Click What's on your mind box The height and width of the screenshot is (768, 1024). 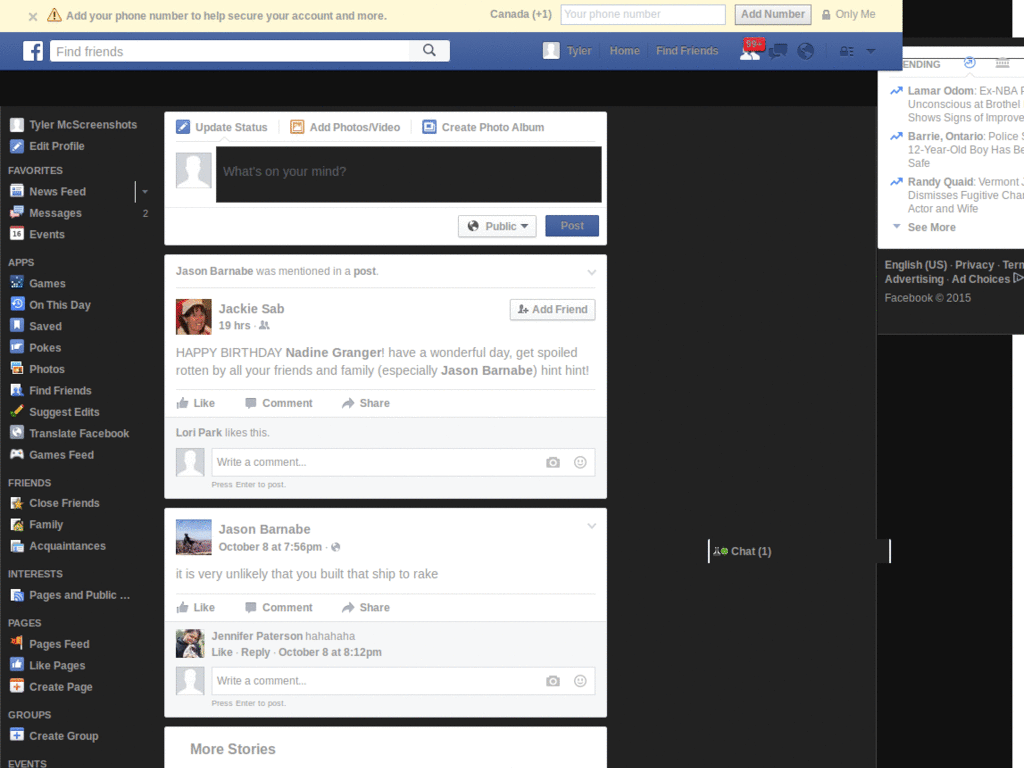click(409, 174)
